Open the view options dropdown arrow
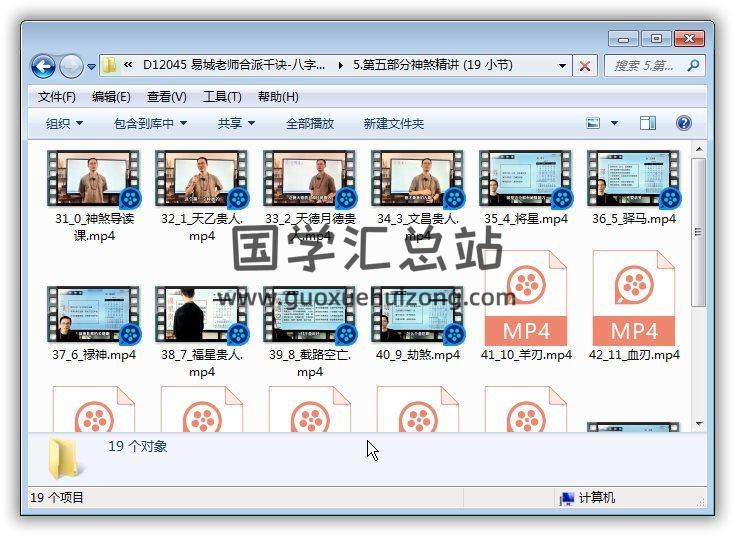This screenshot has height=536, width=735. tap(614, 123)
